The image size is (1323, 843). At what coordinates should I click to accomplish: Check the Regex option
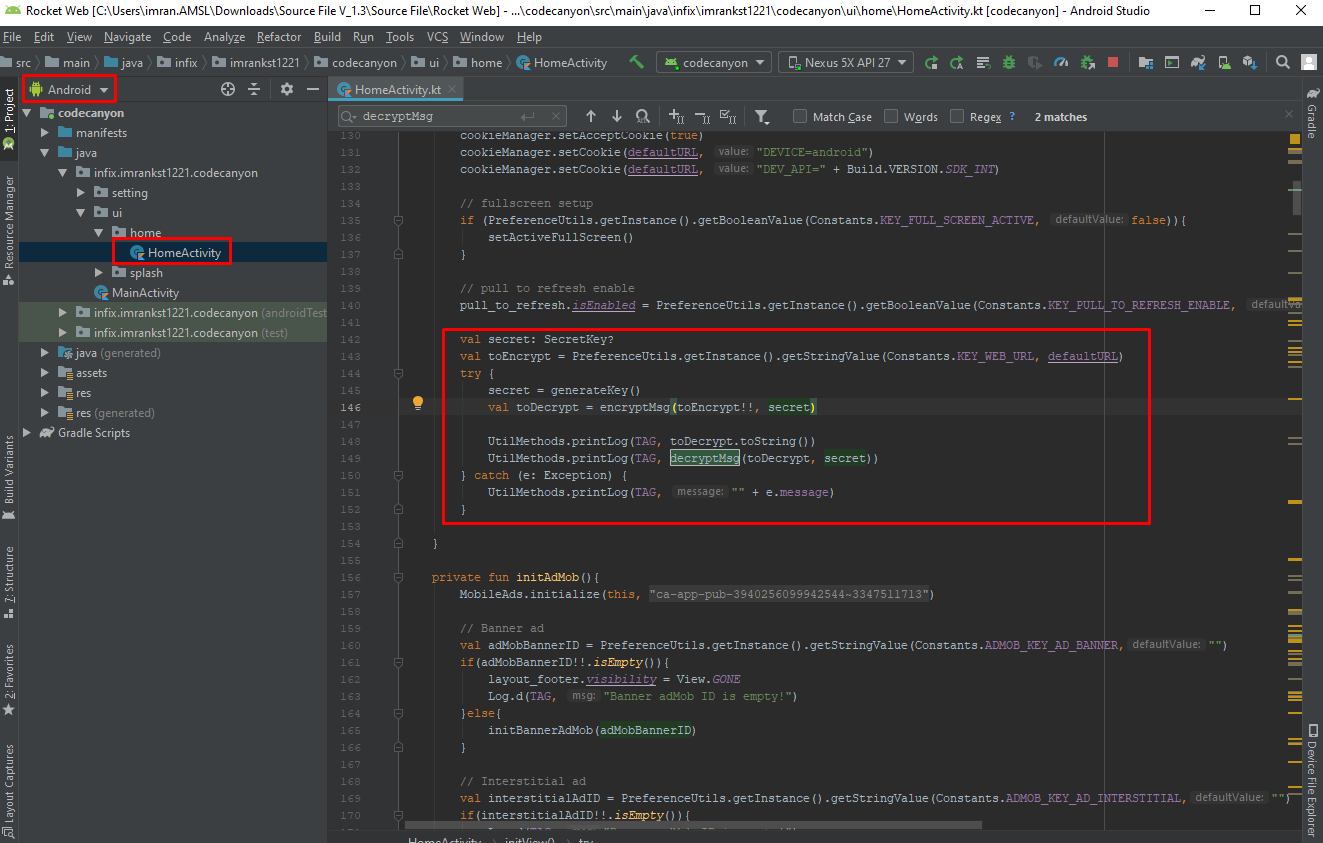[x=957, y=116]
